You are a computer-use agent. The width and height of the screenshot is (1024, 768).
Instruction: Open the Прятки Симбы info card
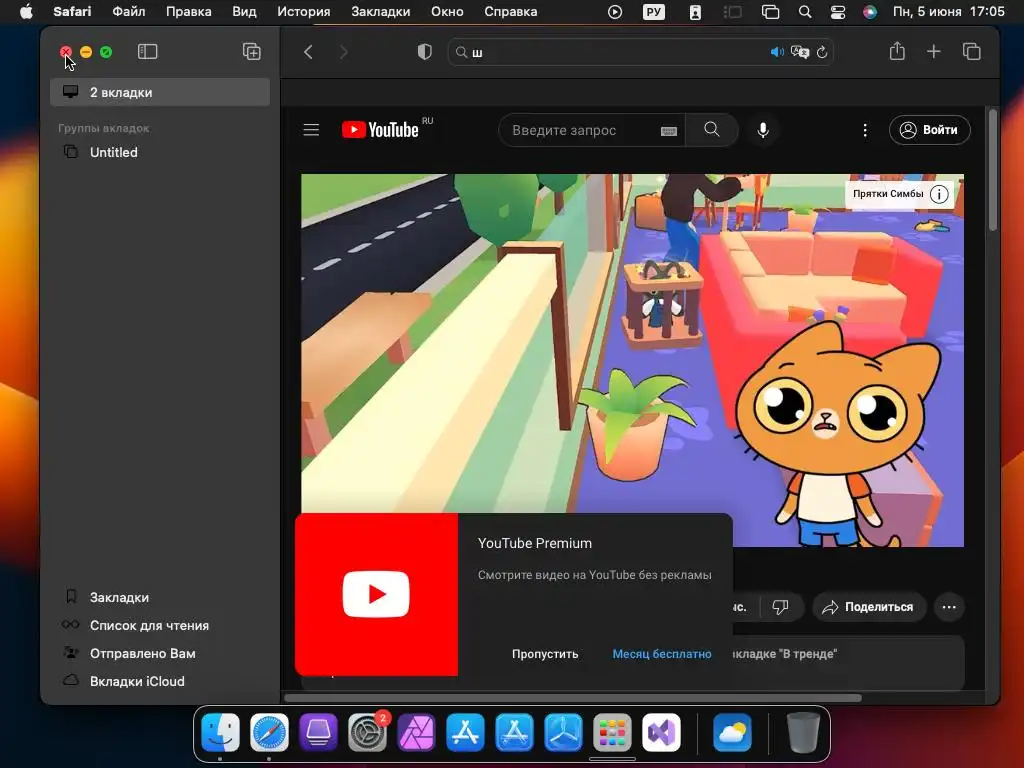900,194
